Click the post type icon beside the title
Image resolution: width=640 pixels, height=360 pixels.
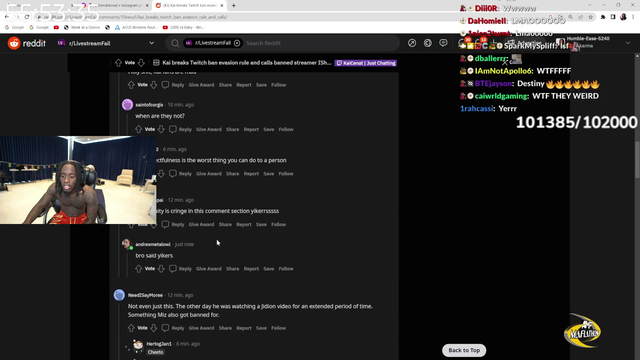pos(156,63)
